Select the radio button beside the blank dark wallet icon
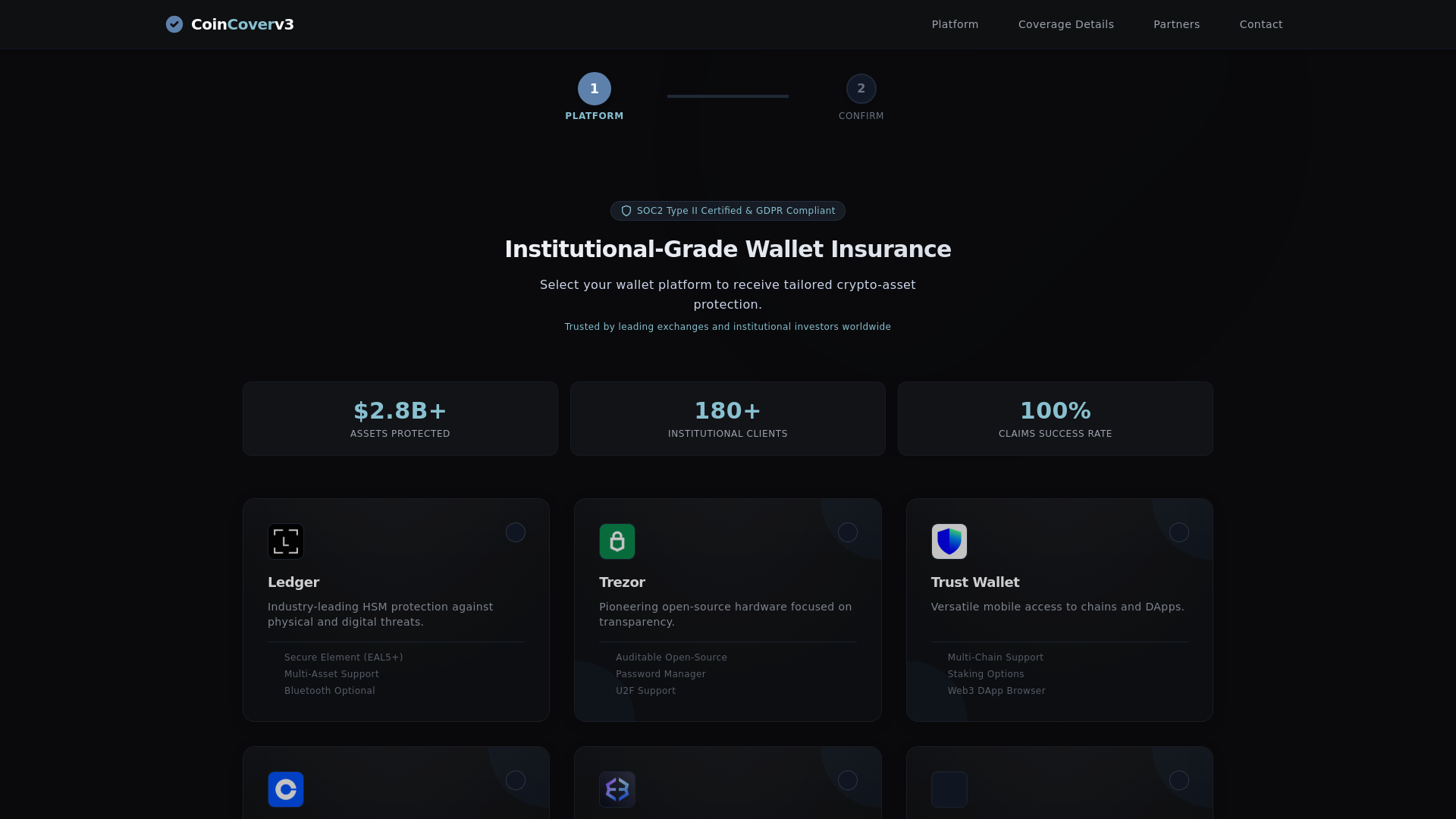The width and height of the screenshot is (1456, 819). pyautogui.click(x=1179, y=780)
